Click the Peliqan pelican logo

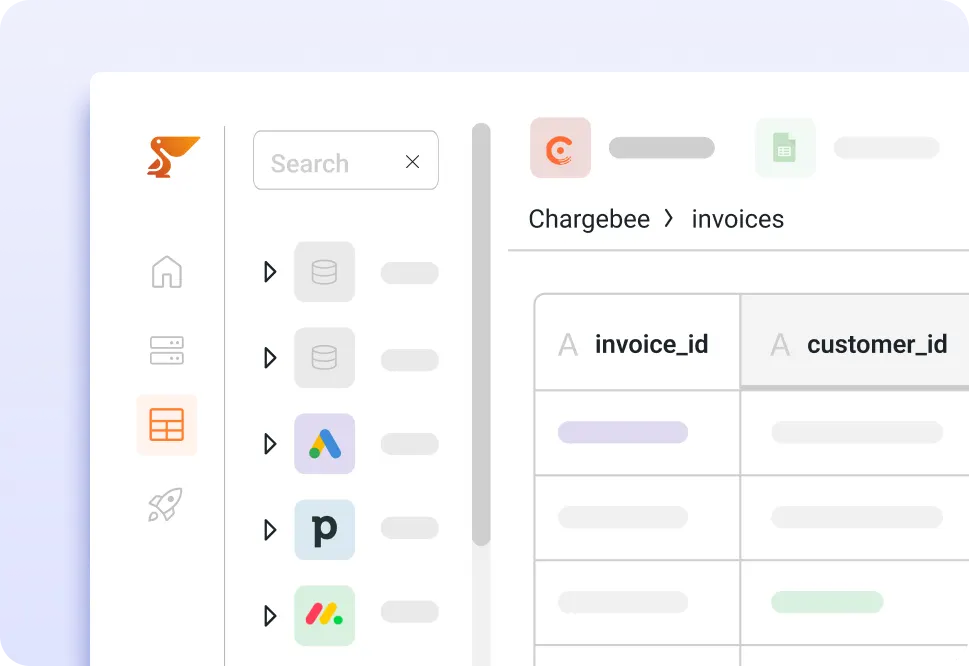(x=170, y=158)
